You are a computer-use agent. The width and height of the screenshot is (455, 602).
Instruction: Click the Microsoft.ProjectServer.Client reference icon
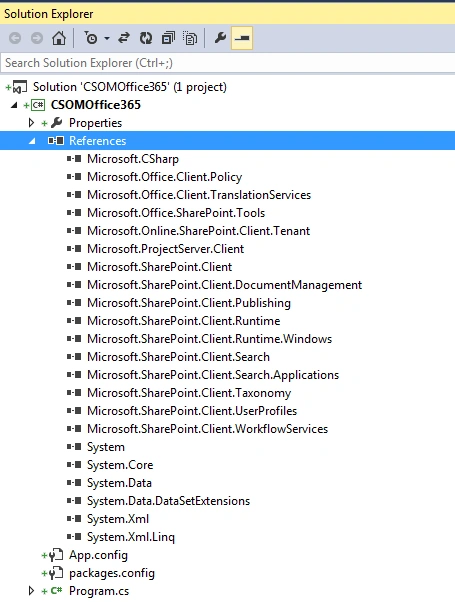(x=74, y=249)
